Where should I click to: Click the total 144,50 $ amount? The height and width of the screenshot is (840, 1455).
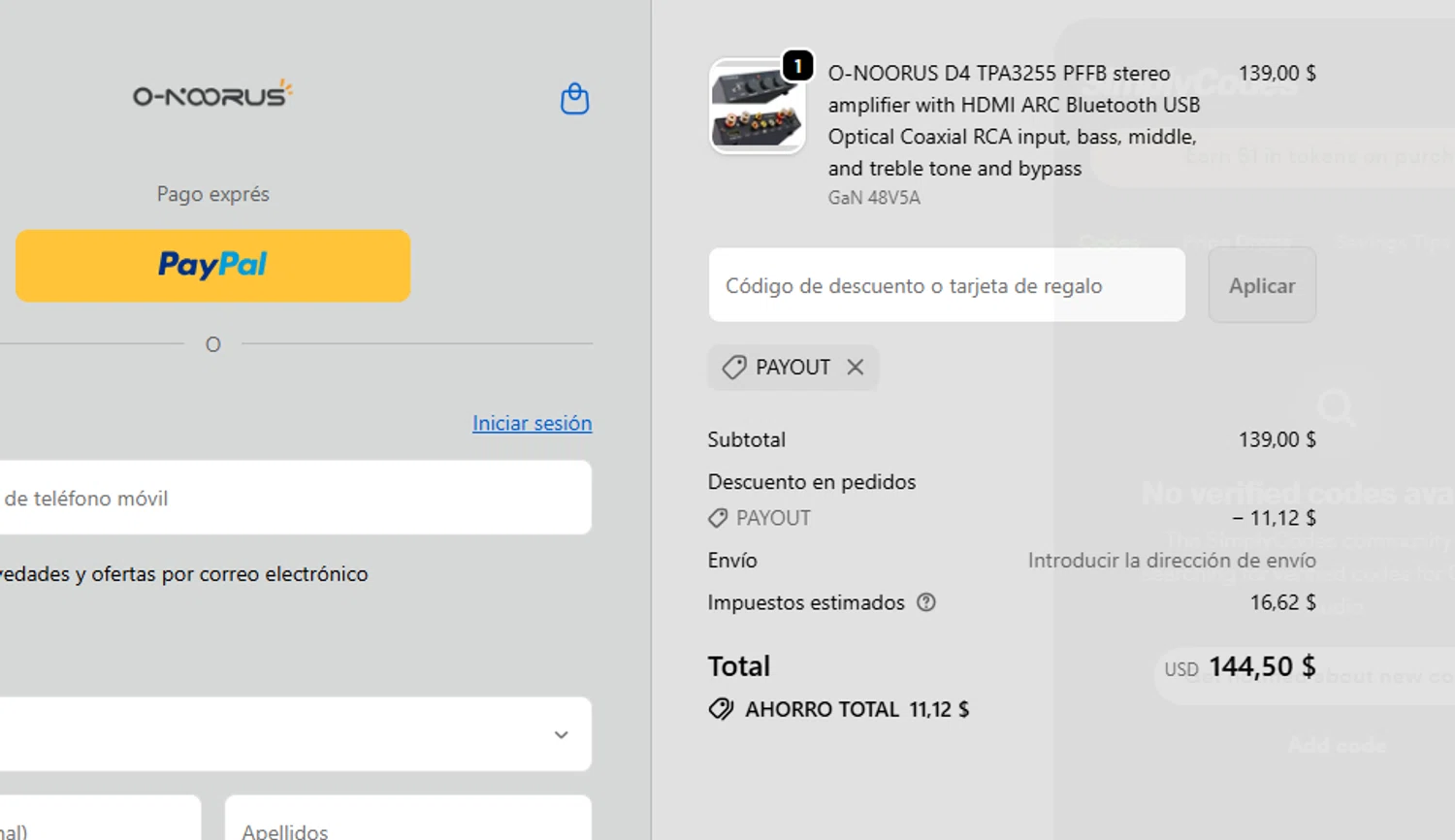1262,666
